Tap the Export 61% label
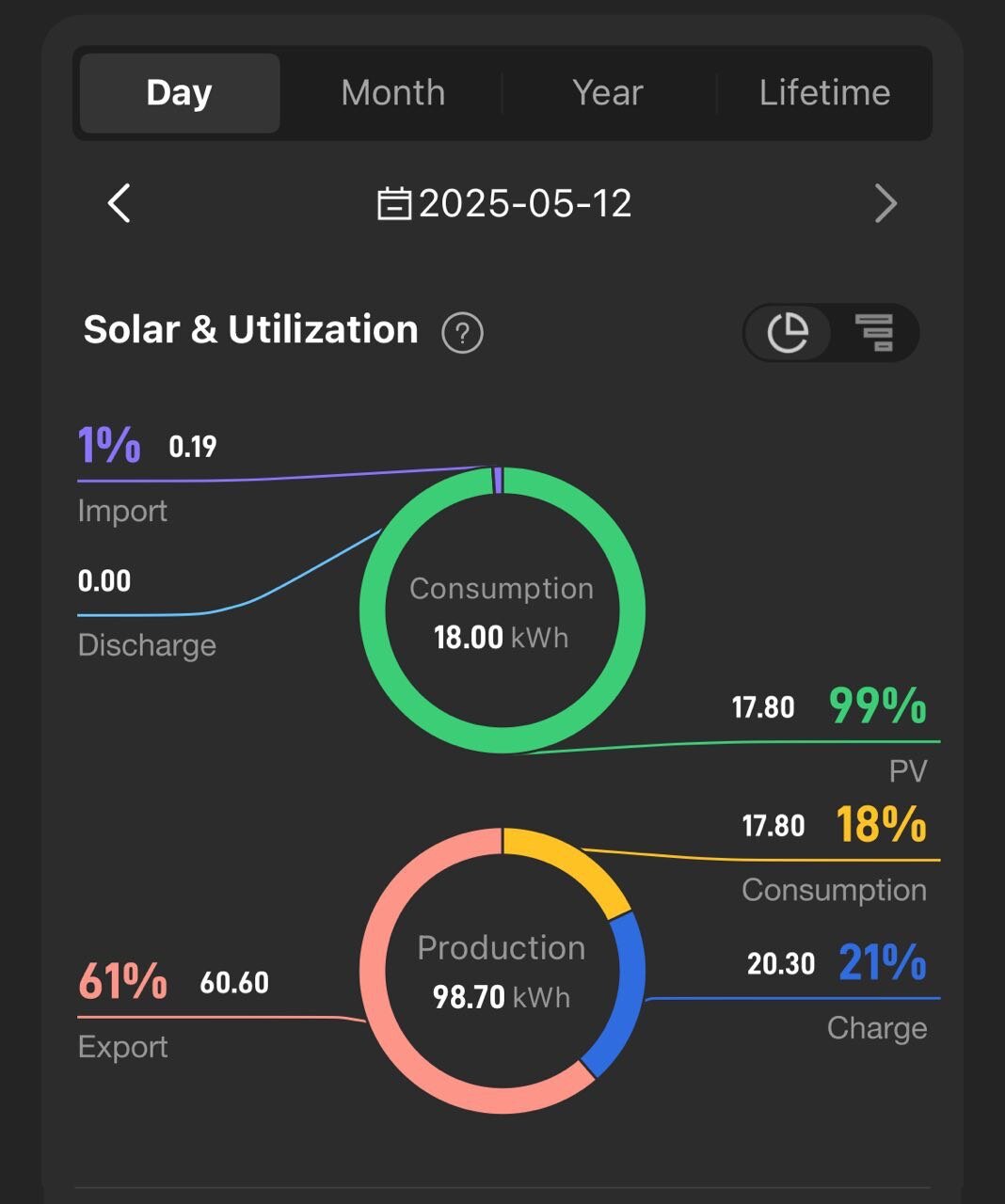The image size is (1005, 1204). (122, 981)
